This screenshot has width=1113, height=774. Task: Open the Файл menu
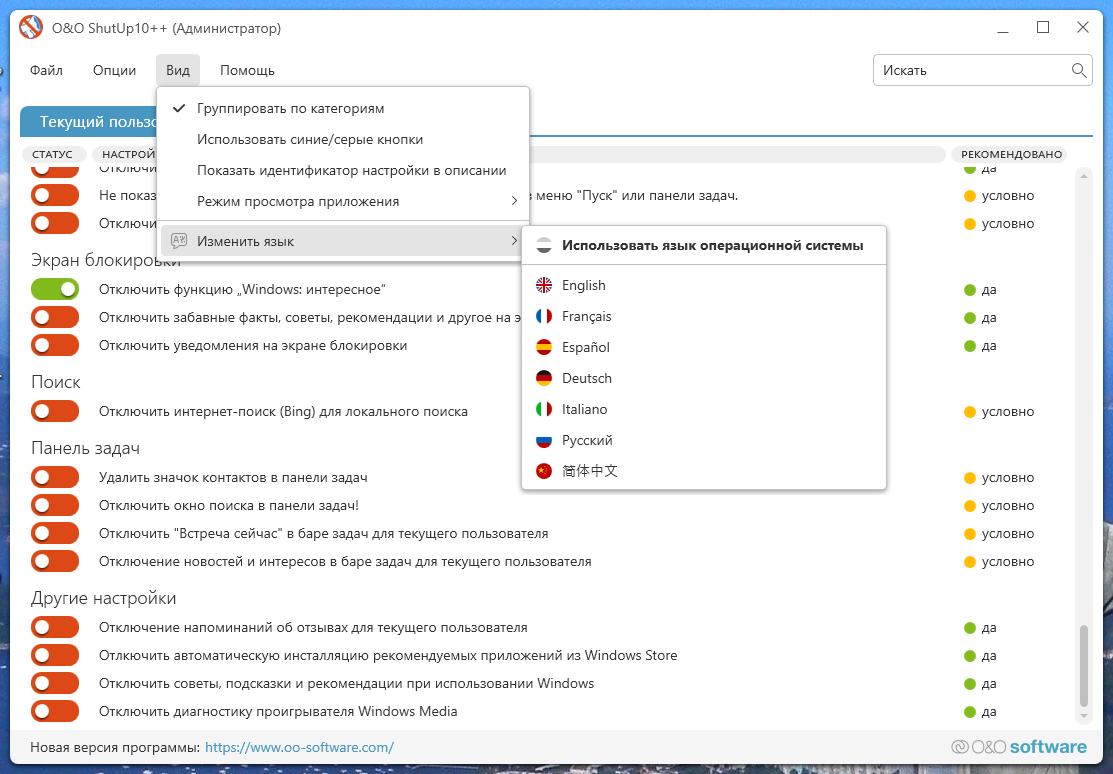point(46,70)
